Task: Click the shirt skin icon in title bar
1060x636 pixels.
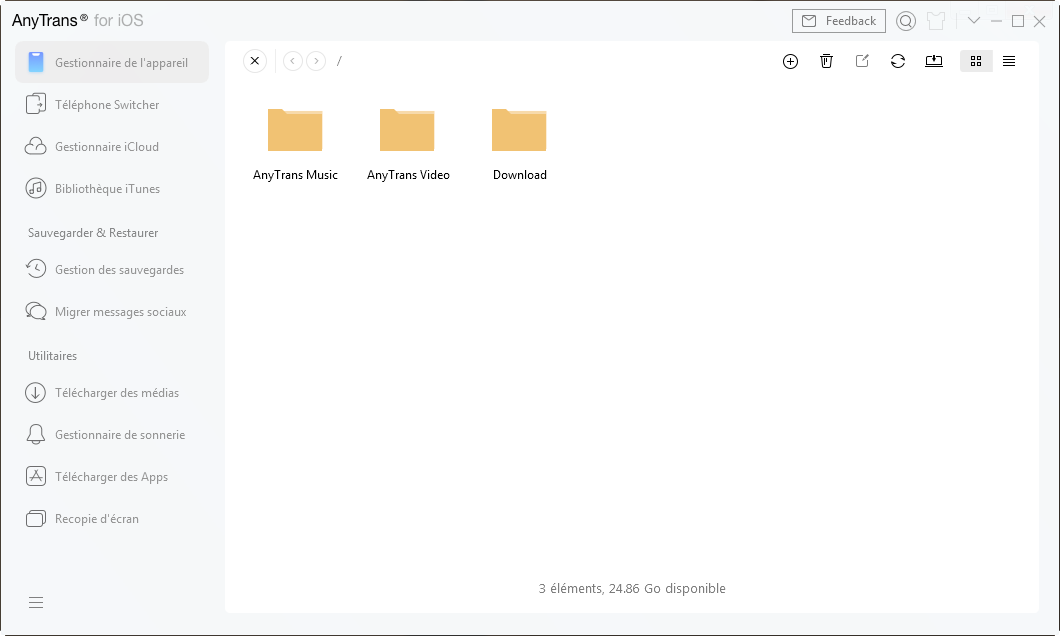Action: [936, 21]
